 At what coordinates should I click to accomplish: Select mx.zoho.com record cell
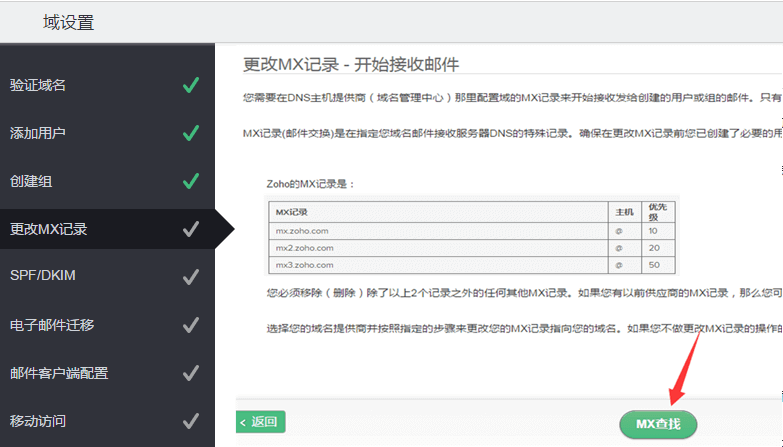pyautogui.click(x=438, y=231)
